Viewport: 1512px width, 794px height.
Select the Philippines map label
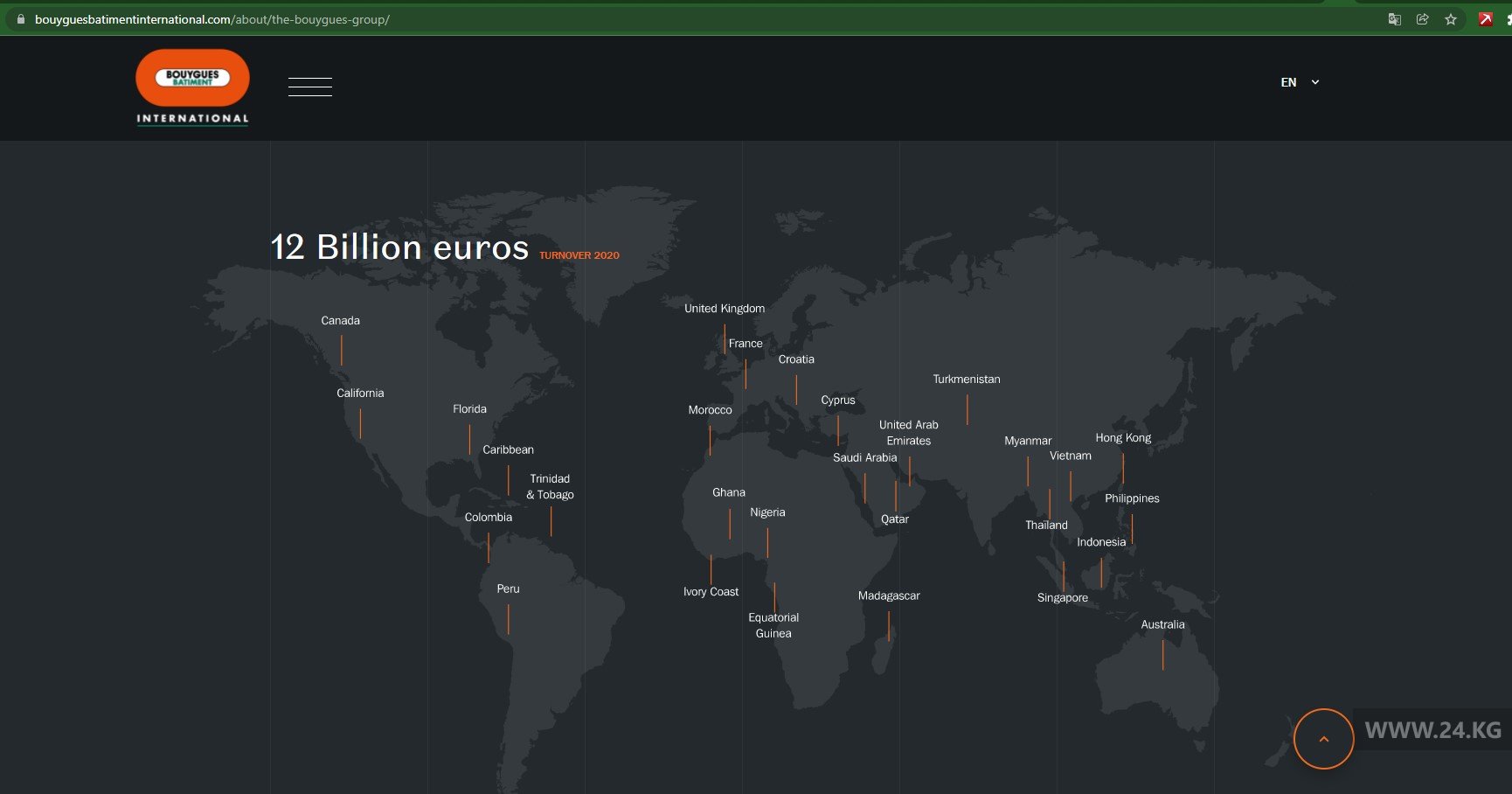point(1132,498)
